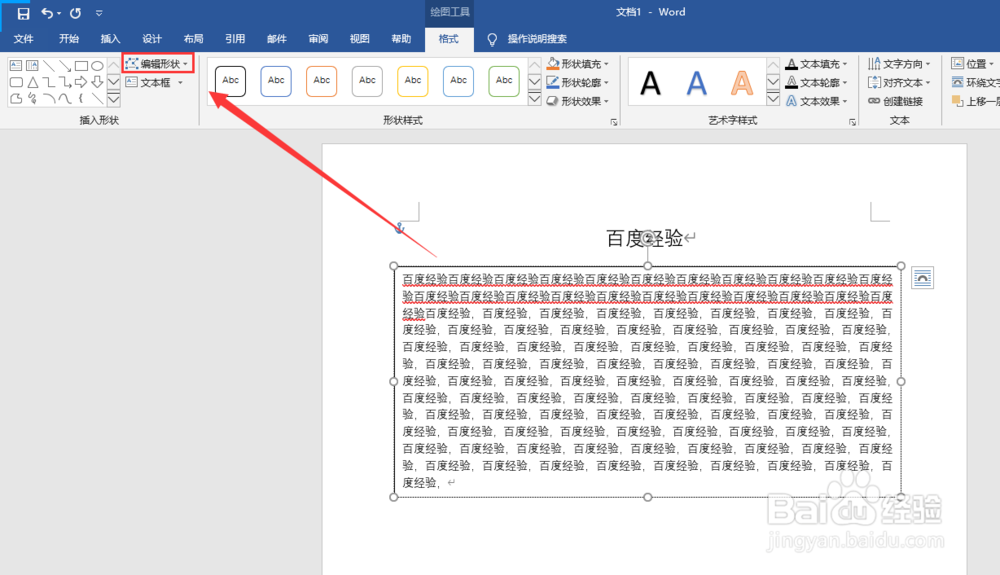Open the 位置 dropdown
This screenshot has height=575, width=1000.
pyautogui.click(x=973, y=64)
